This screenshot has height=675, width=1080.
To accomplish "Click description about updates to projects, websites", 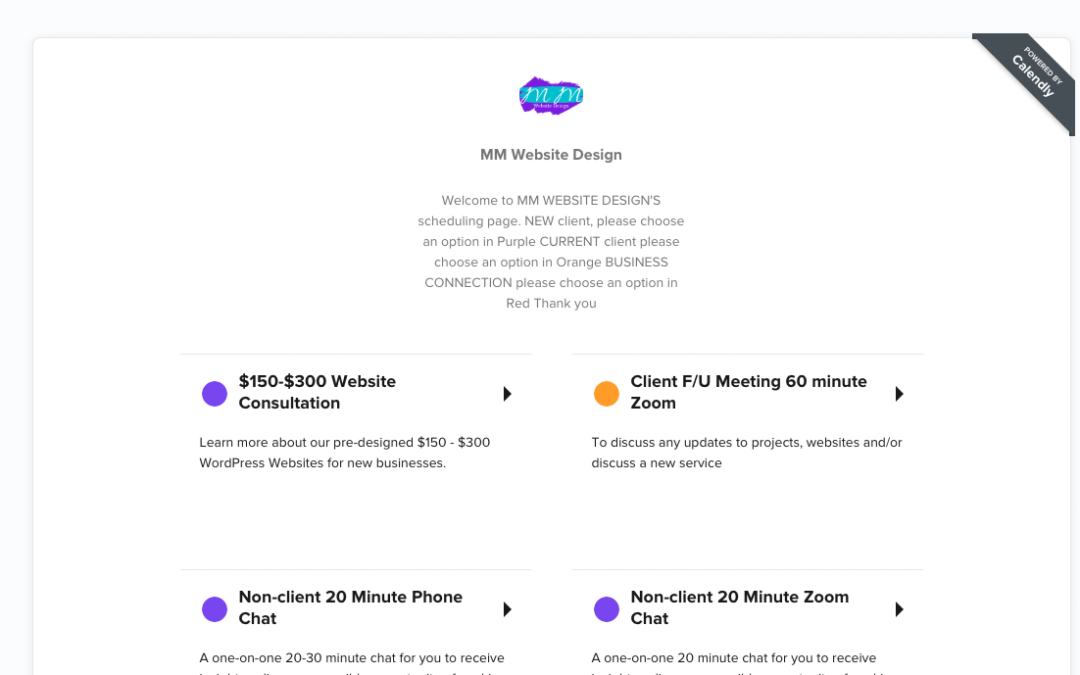I will coord(747,453).
